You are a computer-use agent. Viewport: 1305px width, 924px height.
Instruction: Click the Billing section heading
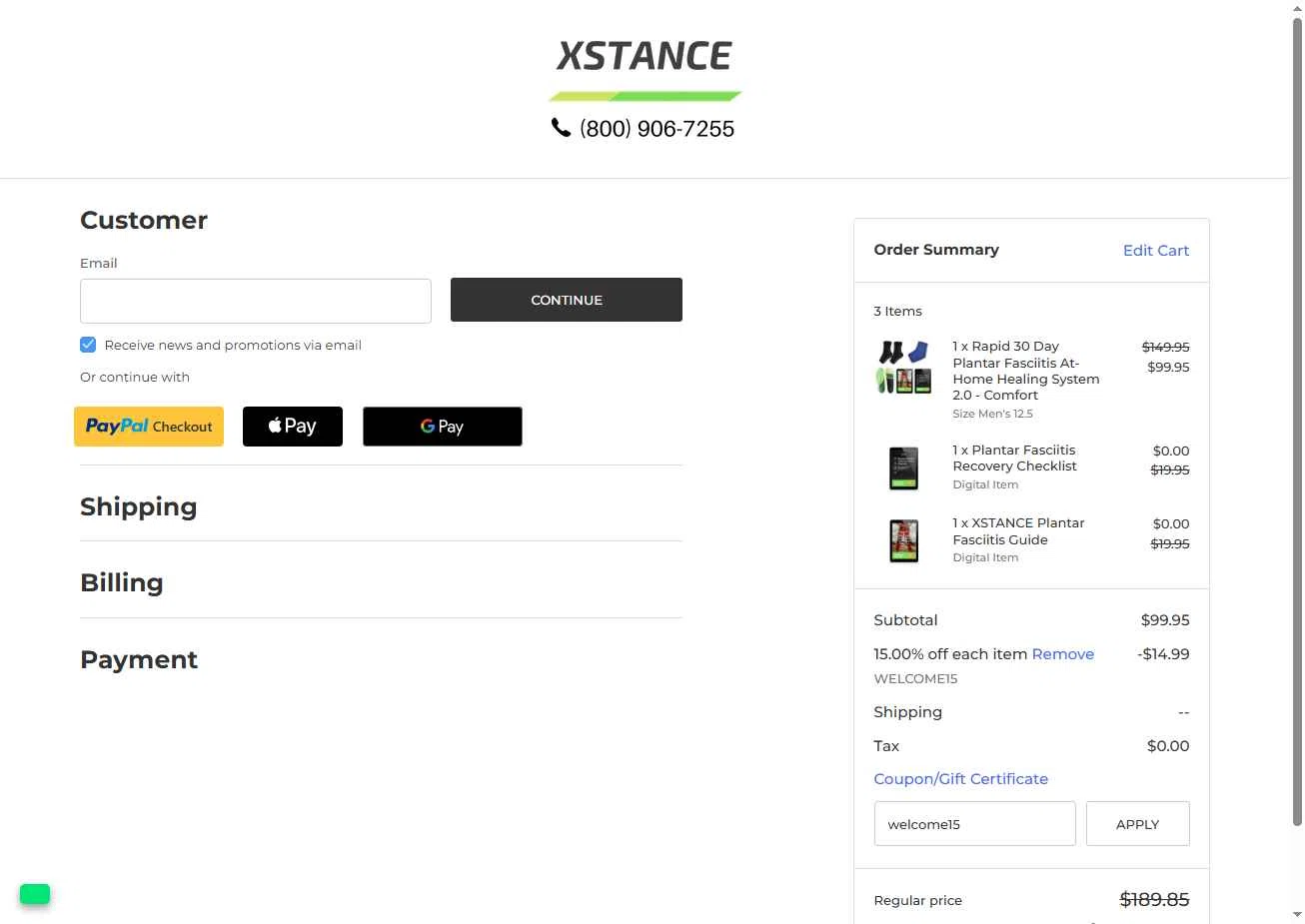pos(122,582)
